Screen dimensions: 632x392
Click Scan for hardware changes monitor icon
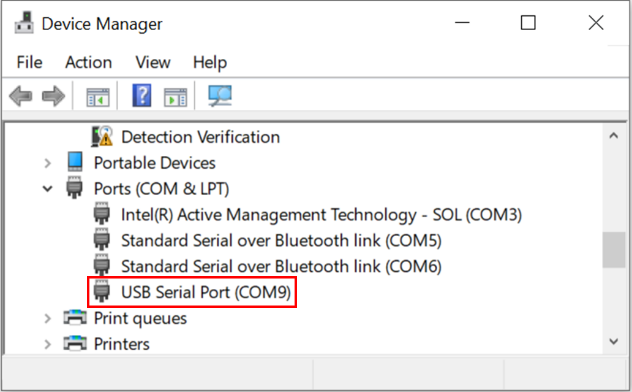pyautogui.click(x=220, y=96)
